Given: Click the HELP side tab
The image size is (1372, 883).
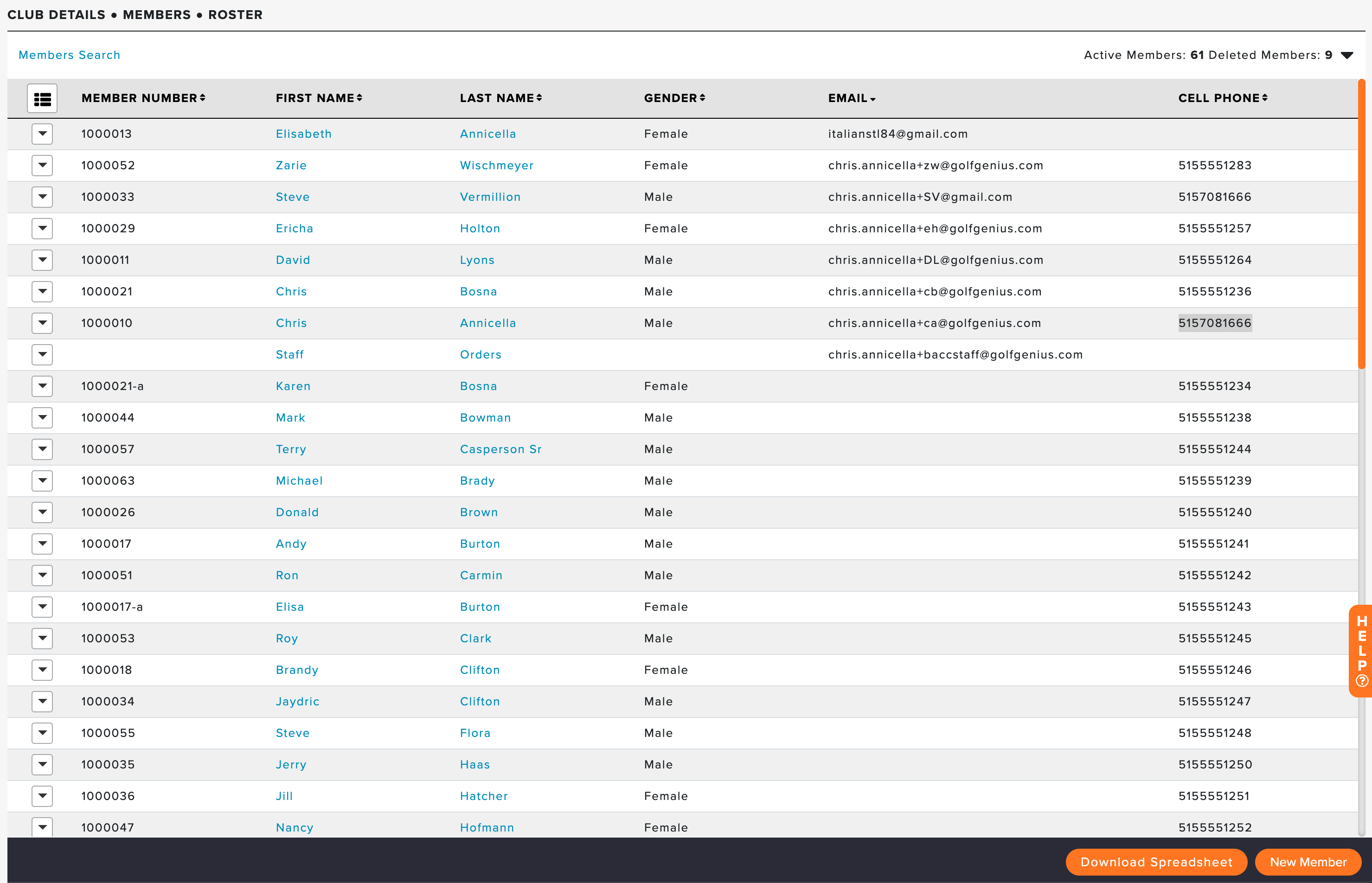Looking at the screenshot, I should [1361, 651].
